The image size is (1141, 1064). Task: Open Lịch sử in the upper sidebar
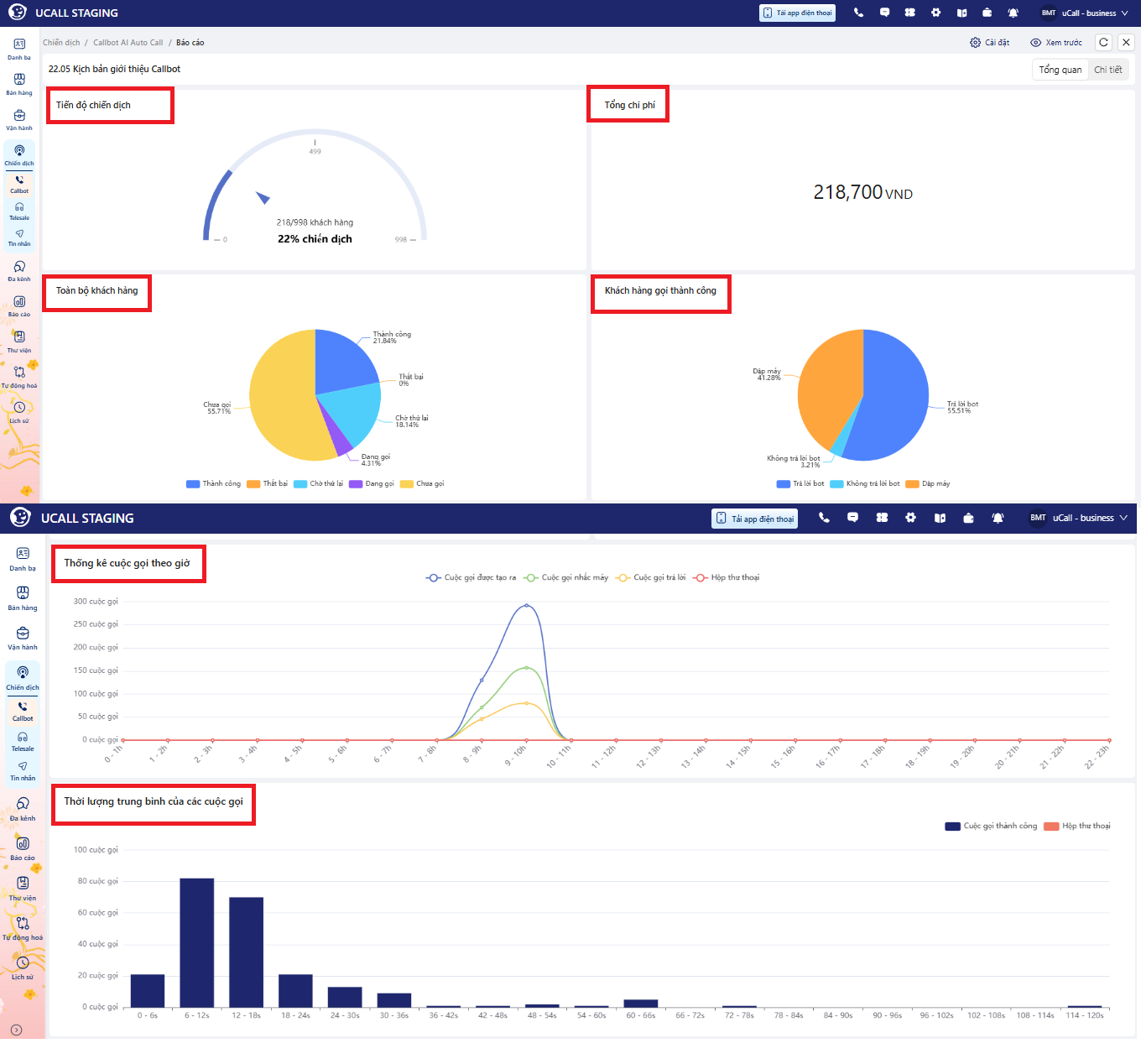click(19, 412)
